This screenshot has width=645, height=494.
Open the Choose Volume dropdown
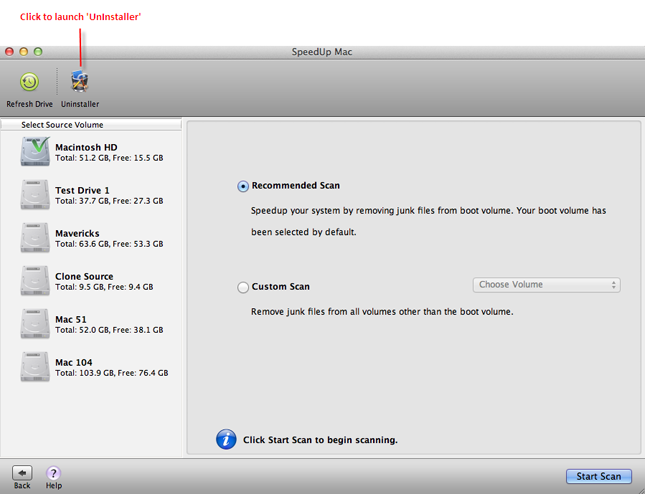click(546, 285)
